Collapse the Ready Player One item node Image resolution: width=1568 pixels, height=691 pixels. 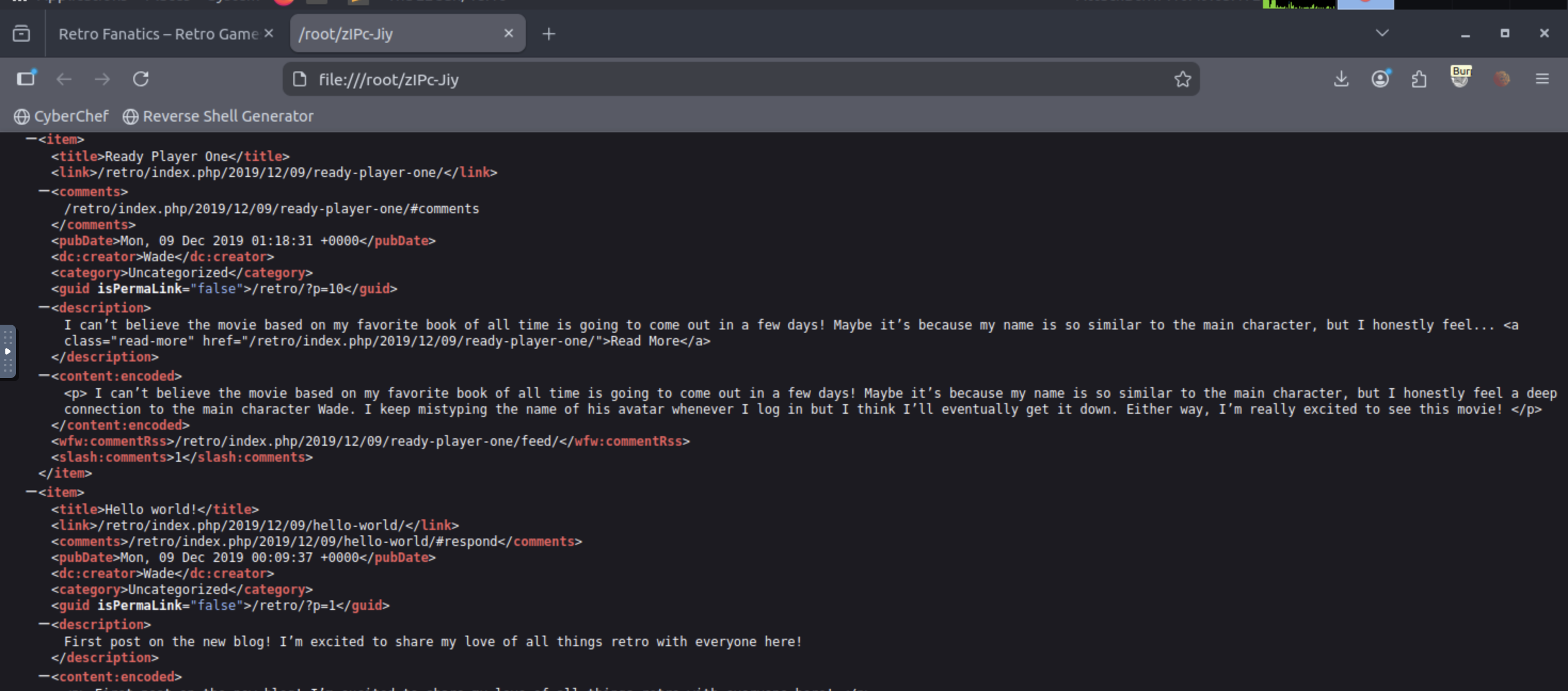31,139
